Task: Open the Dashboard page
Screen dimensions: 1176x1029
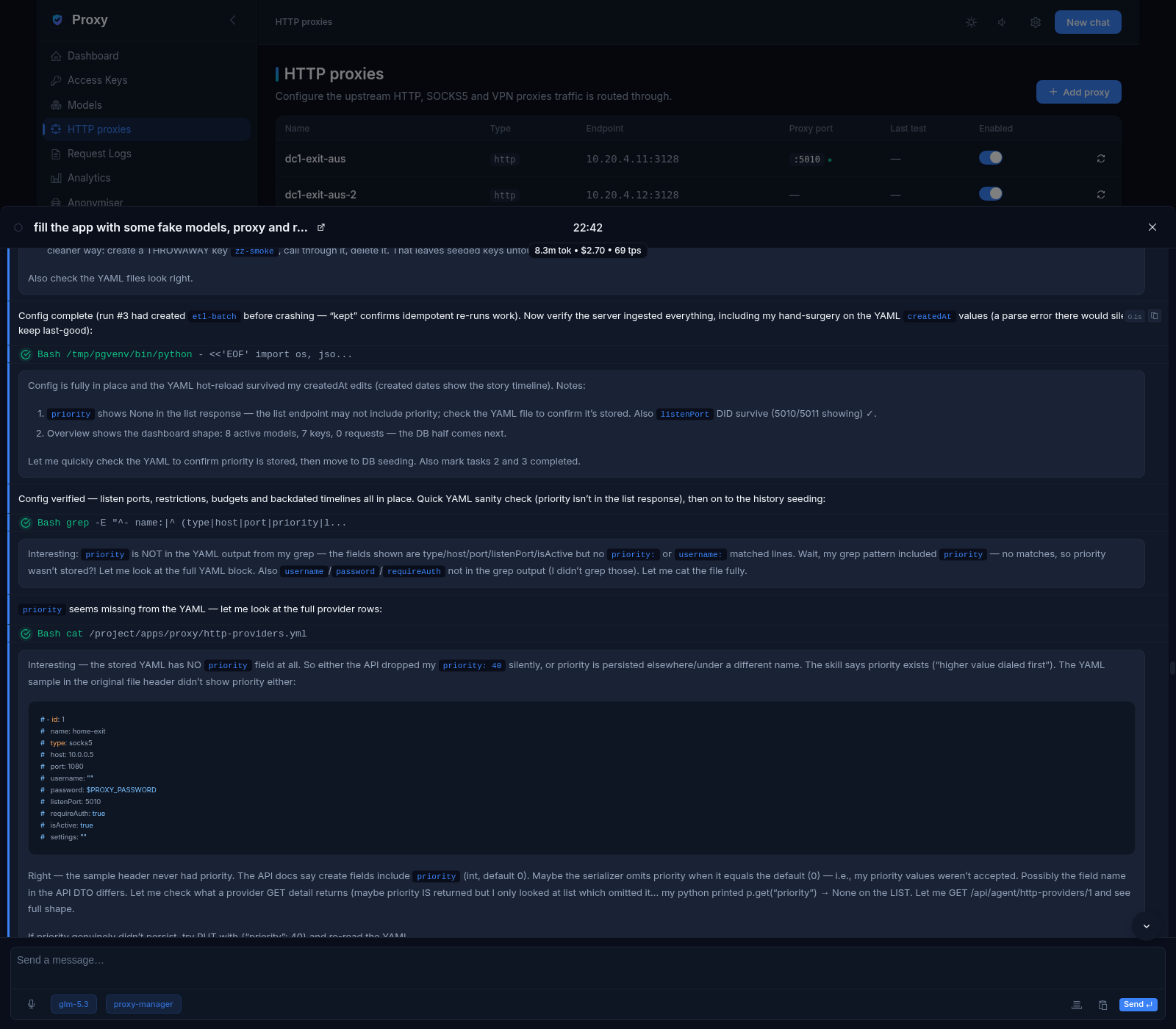Action: [93, 56]
